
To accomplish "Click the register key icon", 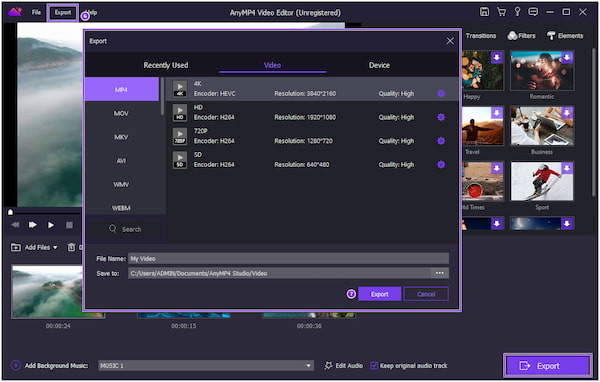I will 517,12.
